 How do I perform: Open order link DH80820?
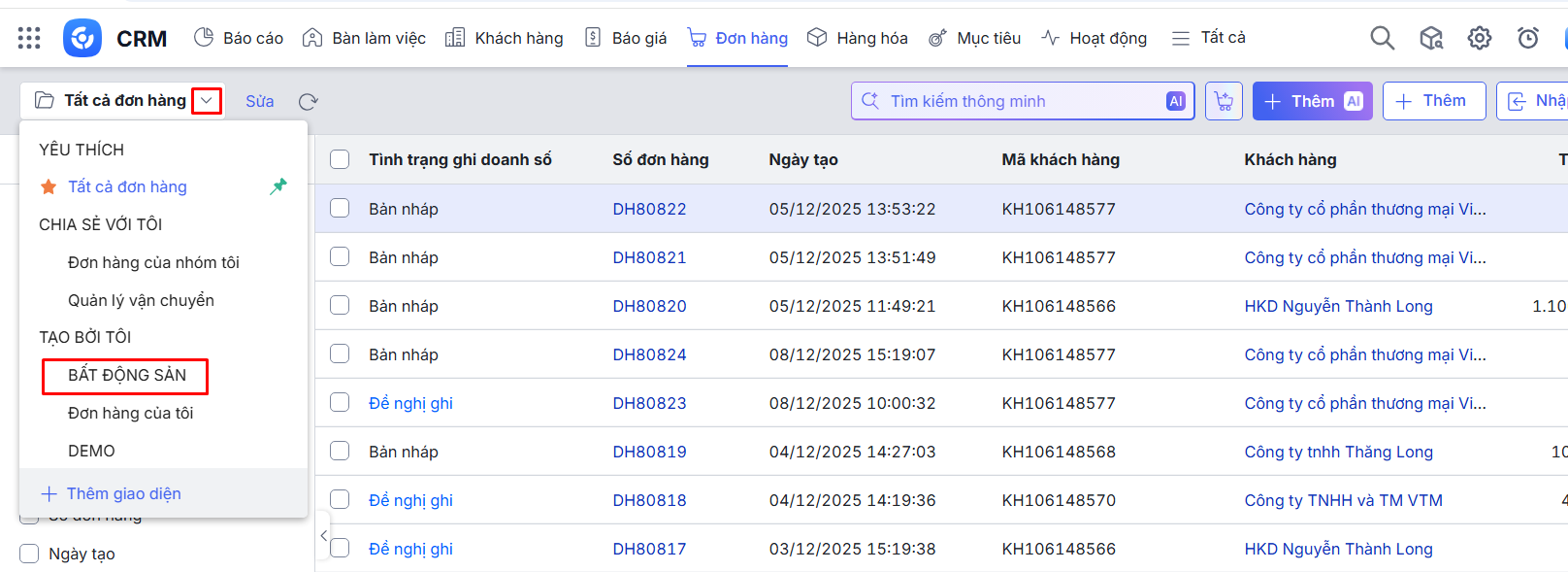[649, 306]
